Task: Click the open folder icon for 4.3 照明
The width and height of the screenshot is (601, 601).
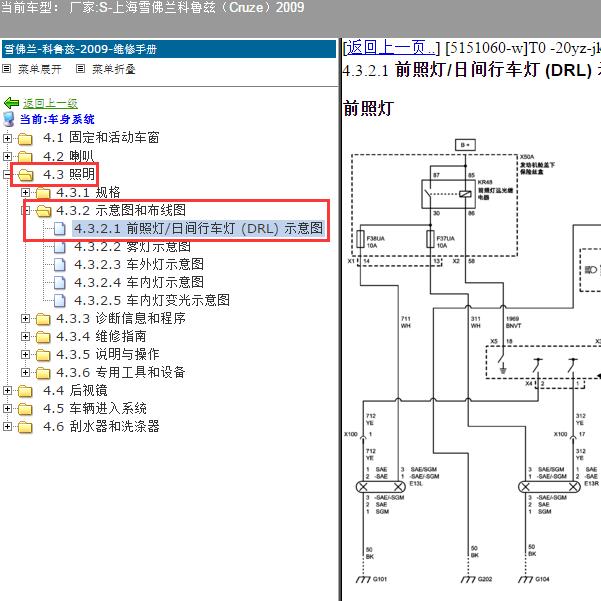Action: click(26, 175)
